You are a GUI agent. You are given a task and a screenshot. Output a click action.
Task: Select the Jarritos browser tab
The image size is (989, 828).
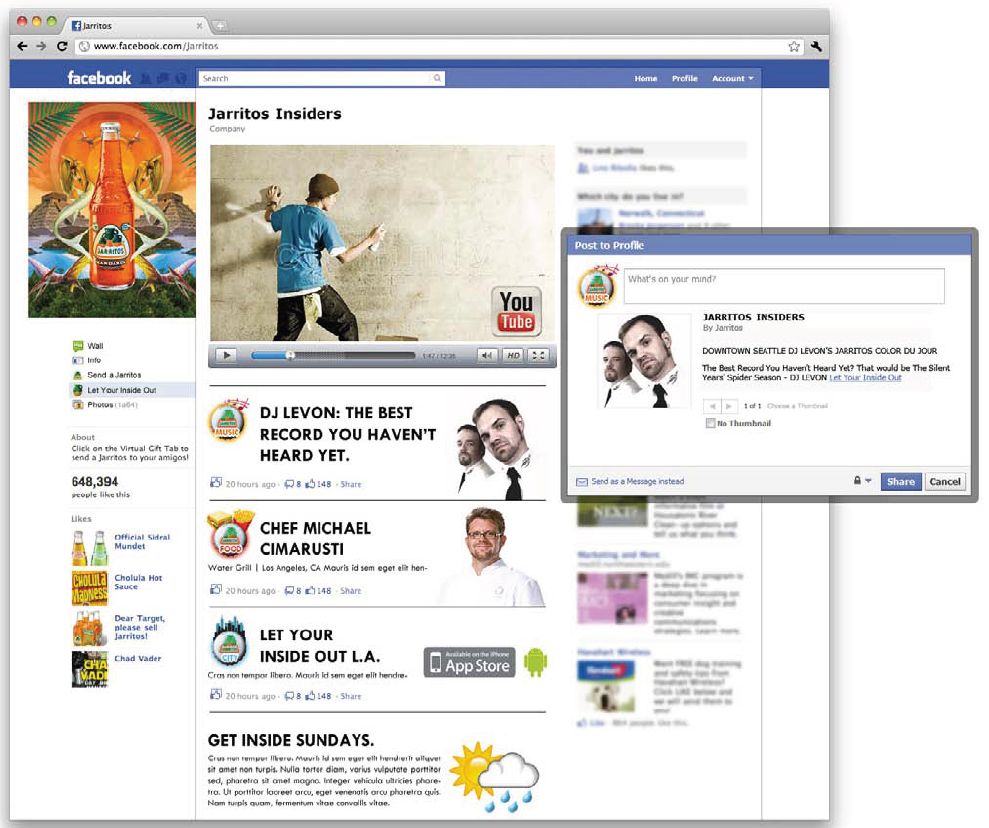click(x=136, y=26)
